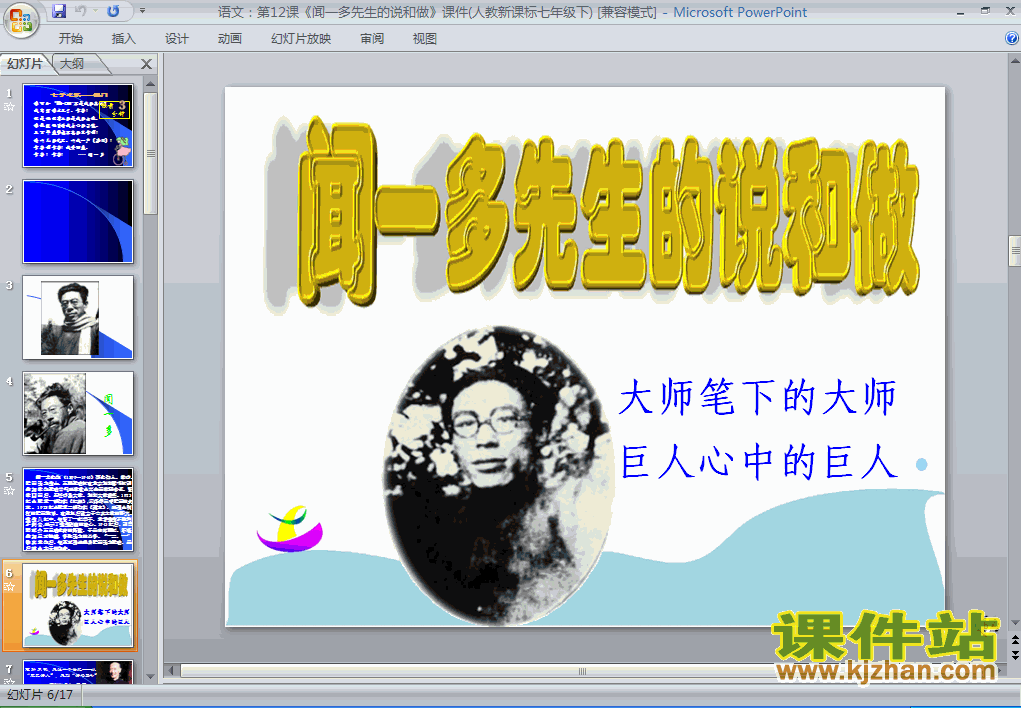Screen dimensions: 1021x708
Task: Click the thumbnail pane scrollbar handle
Action: tap(150, 153)
